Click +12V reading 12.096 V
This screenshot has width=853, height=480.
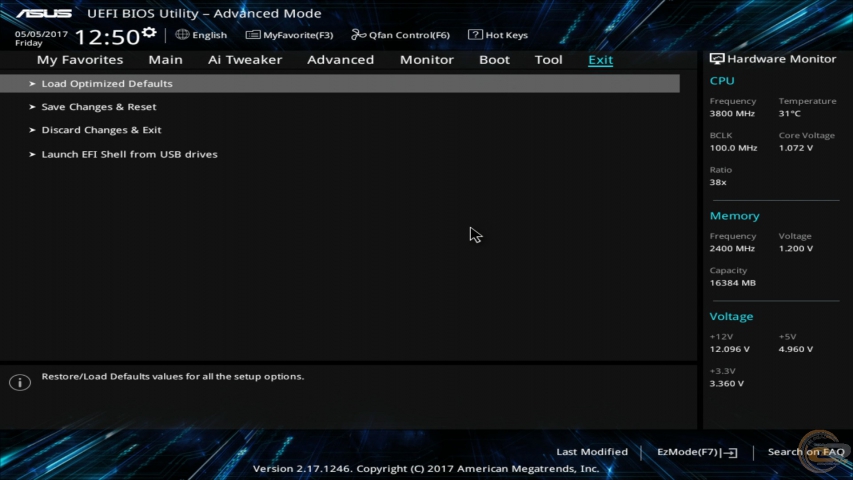pyautogui.click(x=730, y=349)
